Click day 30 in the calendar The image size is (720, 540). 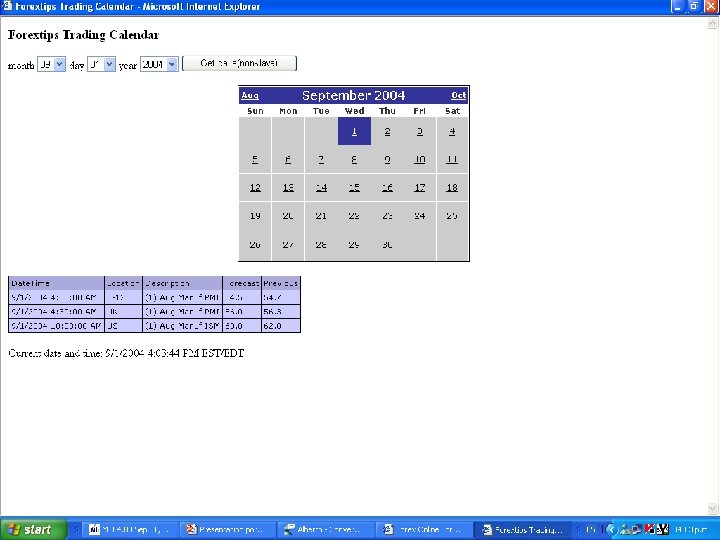[x=387, y=245]
